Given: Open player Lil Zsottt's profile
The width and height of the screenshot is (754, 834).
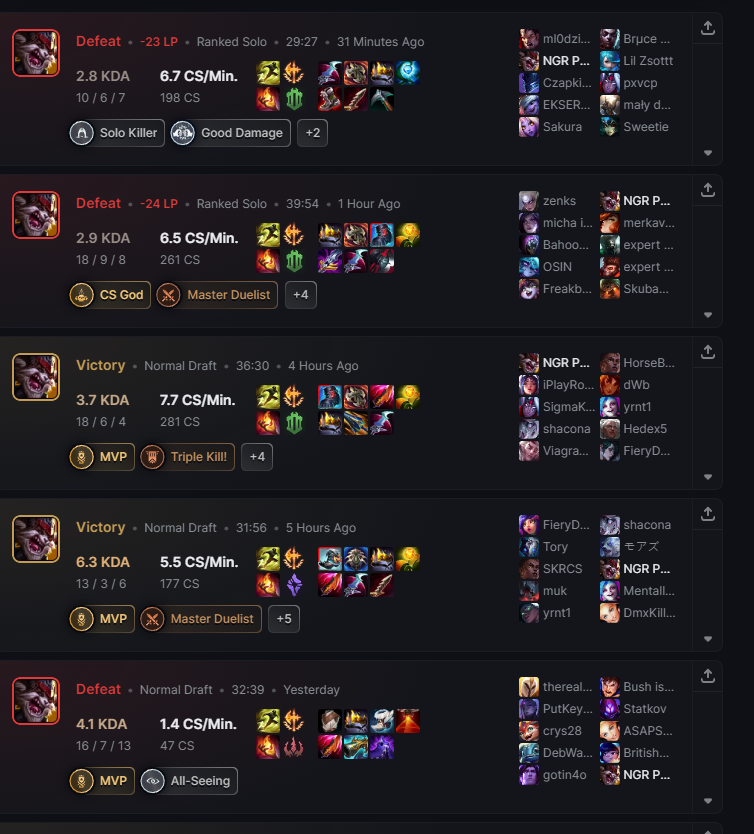Looking at the screenshot, I should pyautogui.click(x=637, y=61).
